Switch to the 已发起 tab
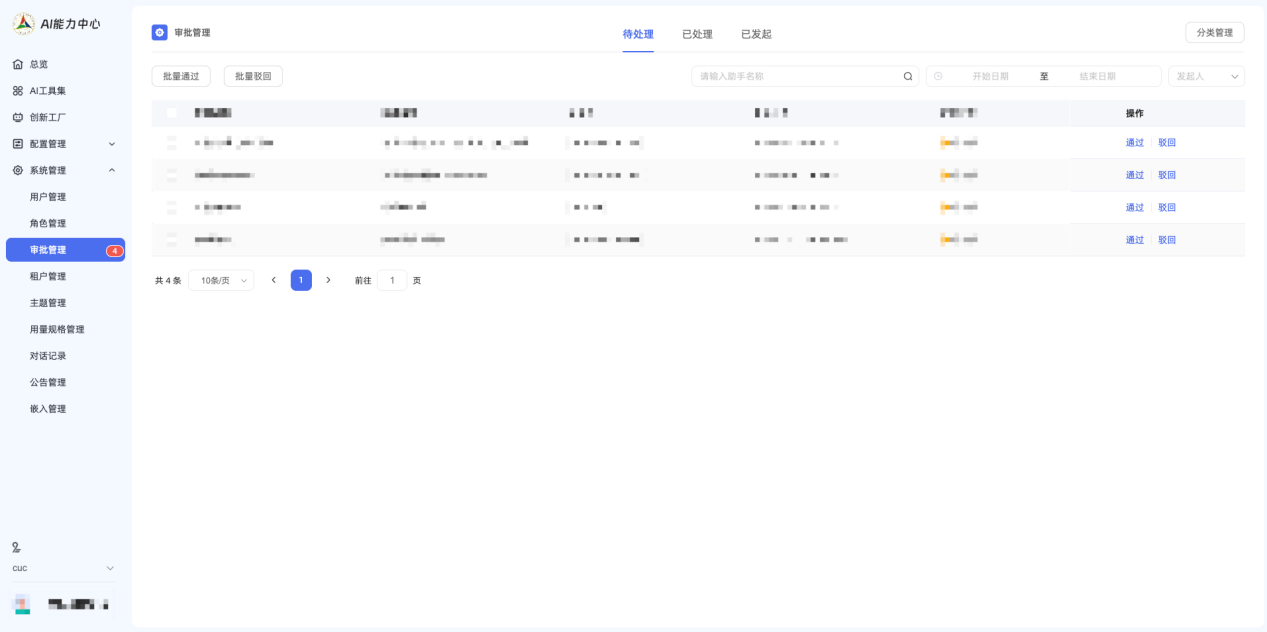This screenshot has height=632, width=1267. point(756,34)
